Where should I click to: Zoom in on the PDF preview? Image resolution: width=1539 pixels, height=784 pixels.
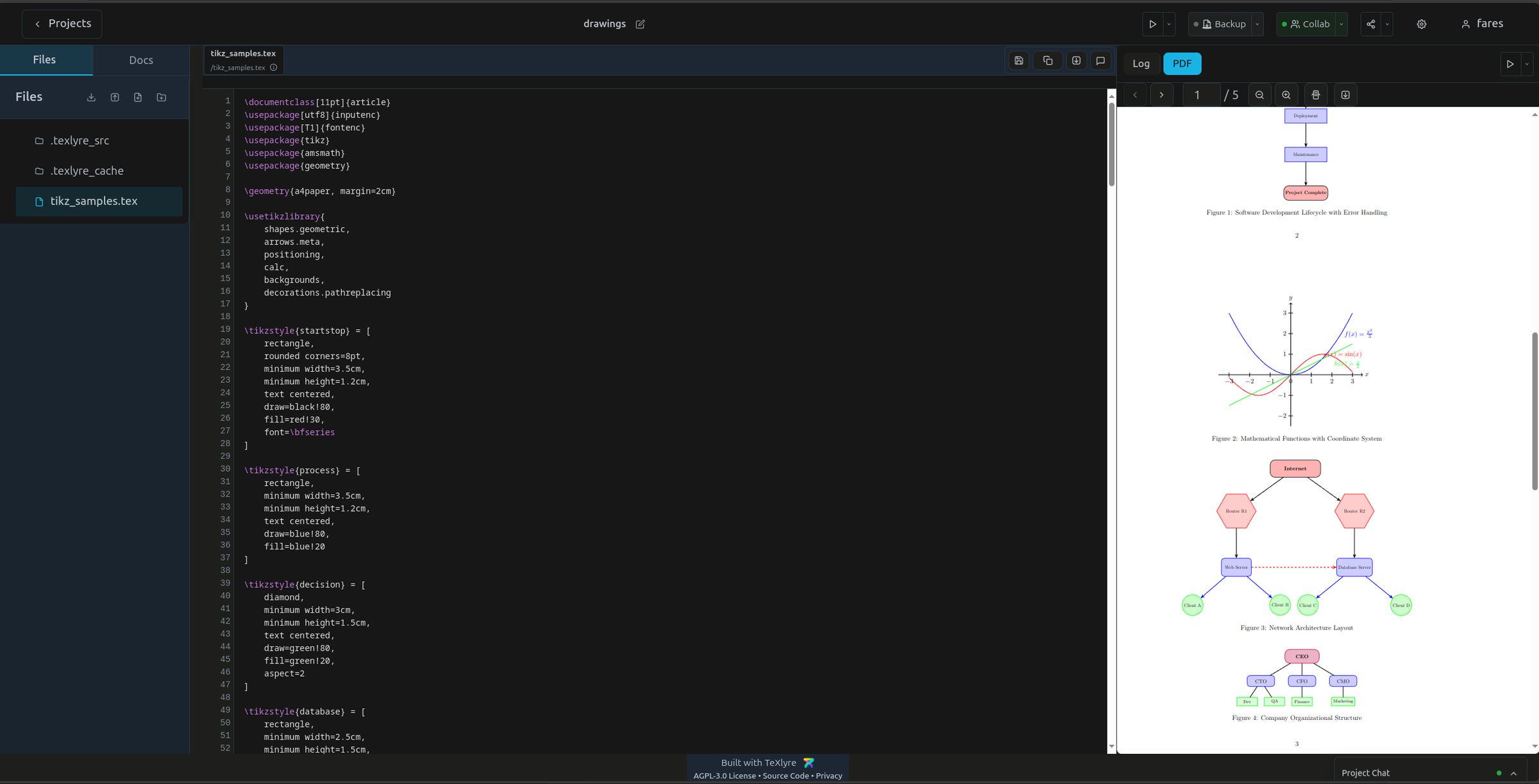[1286, 94]
